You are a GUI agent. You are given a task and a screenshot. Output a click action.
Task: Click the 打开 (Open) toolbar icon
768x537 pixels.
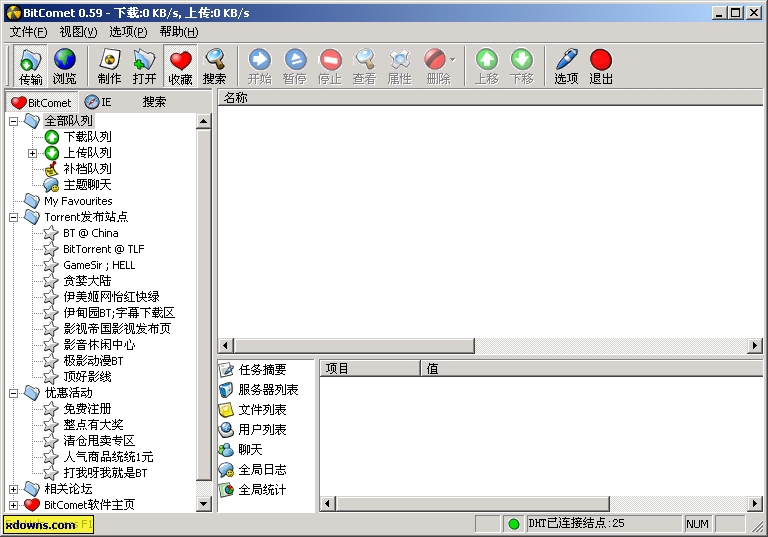144,66
